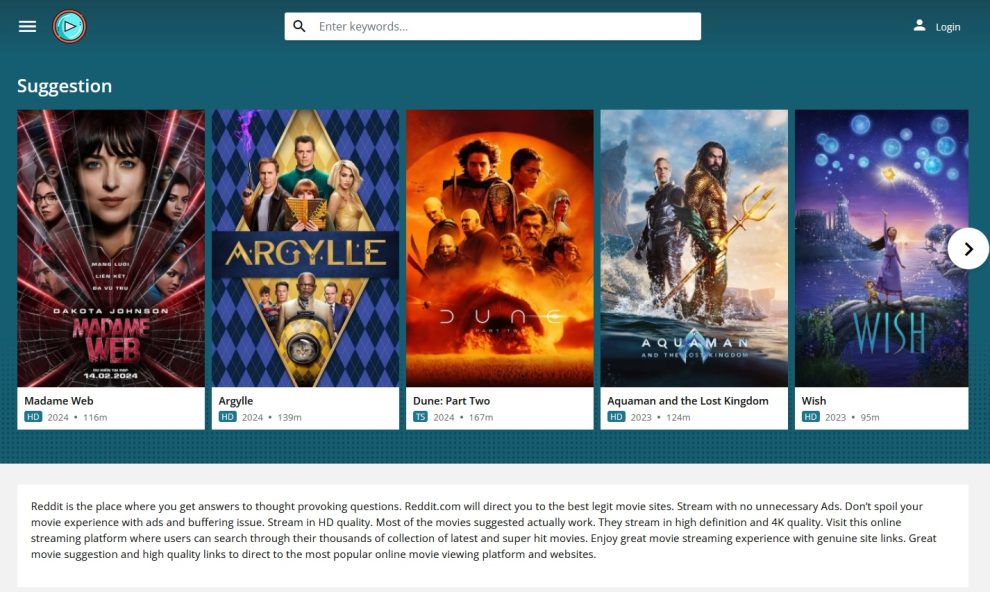Click the HD badge under Aquaman
Image resolution: width=990 pixels, height=592 pixels.
616,417
